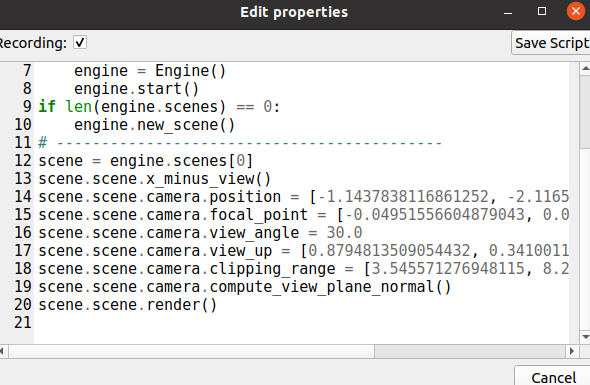This screenshot has height=385, width=590.
Task: Click the vertical scrollbar down arrow
Action: 585,336
